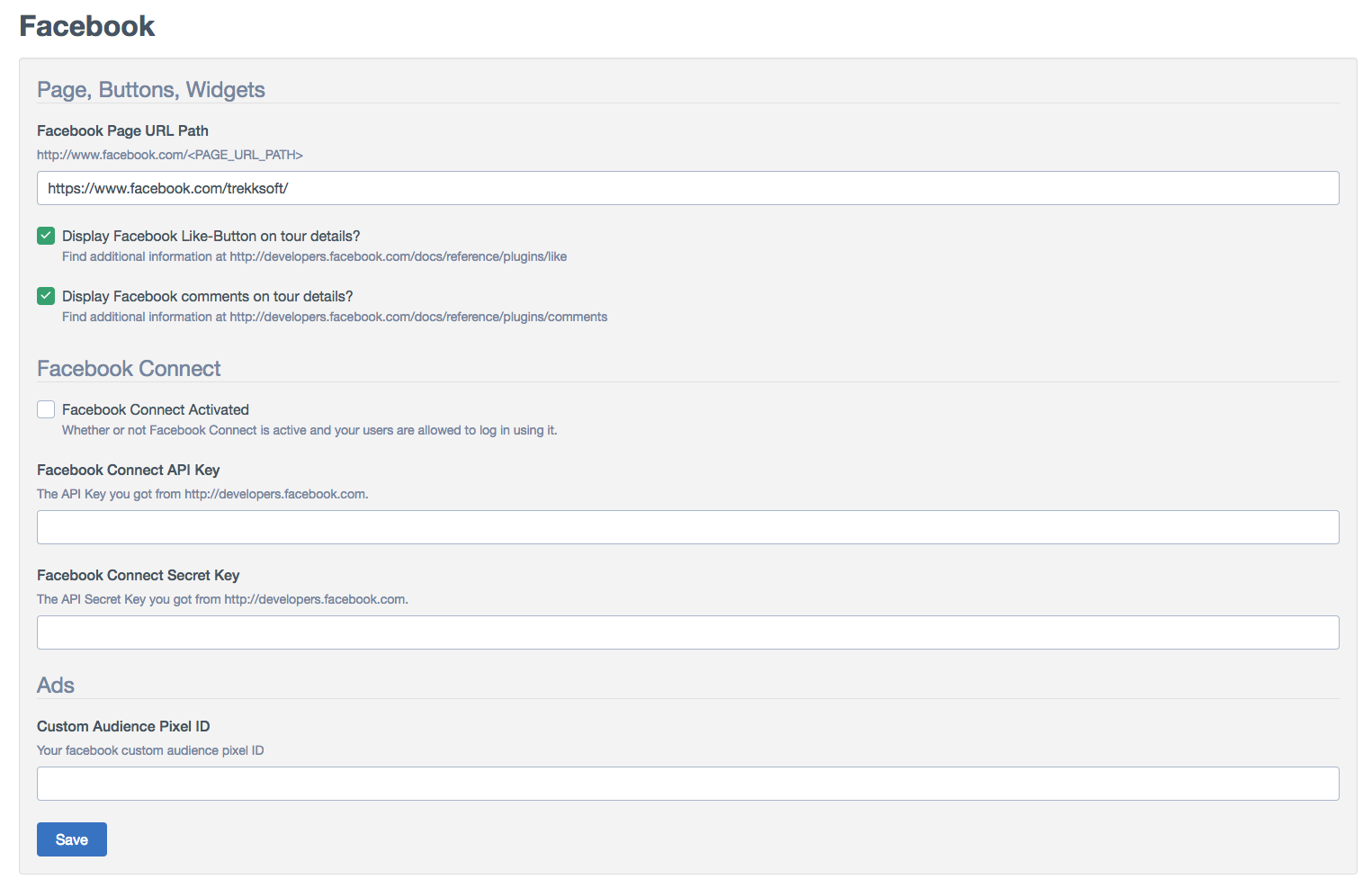Click the 'Ads' section heading
Image resolution: width=1372 pixels, height=888 pixels.
(56, 686)
